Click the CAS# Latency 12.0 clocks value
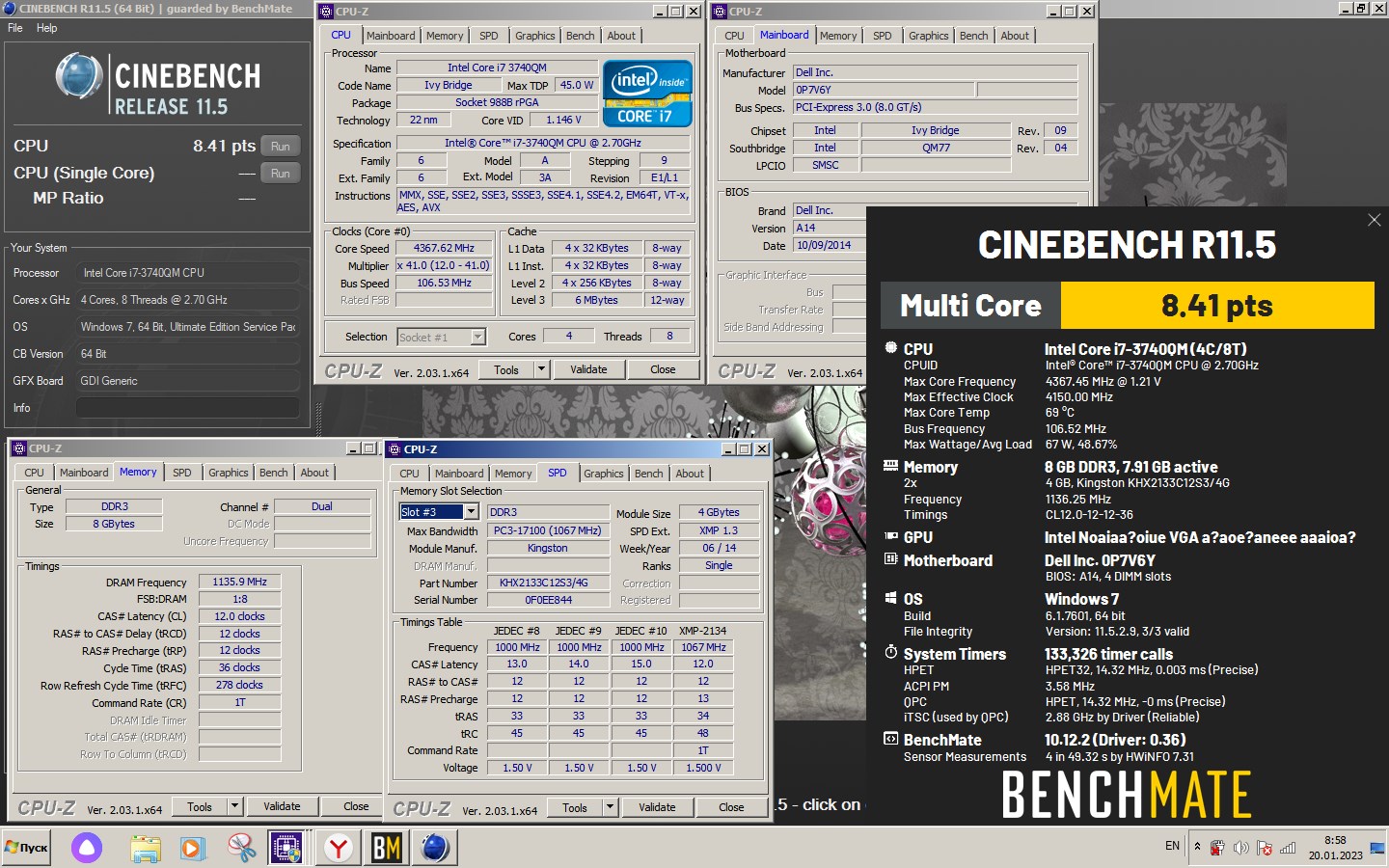Screen dimensions: 1389x868 [240, 616]
